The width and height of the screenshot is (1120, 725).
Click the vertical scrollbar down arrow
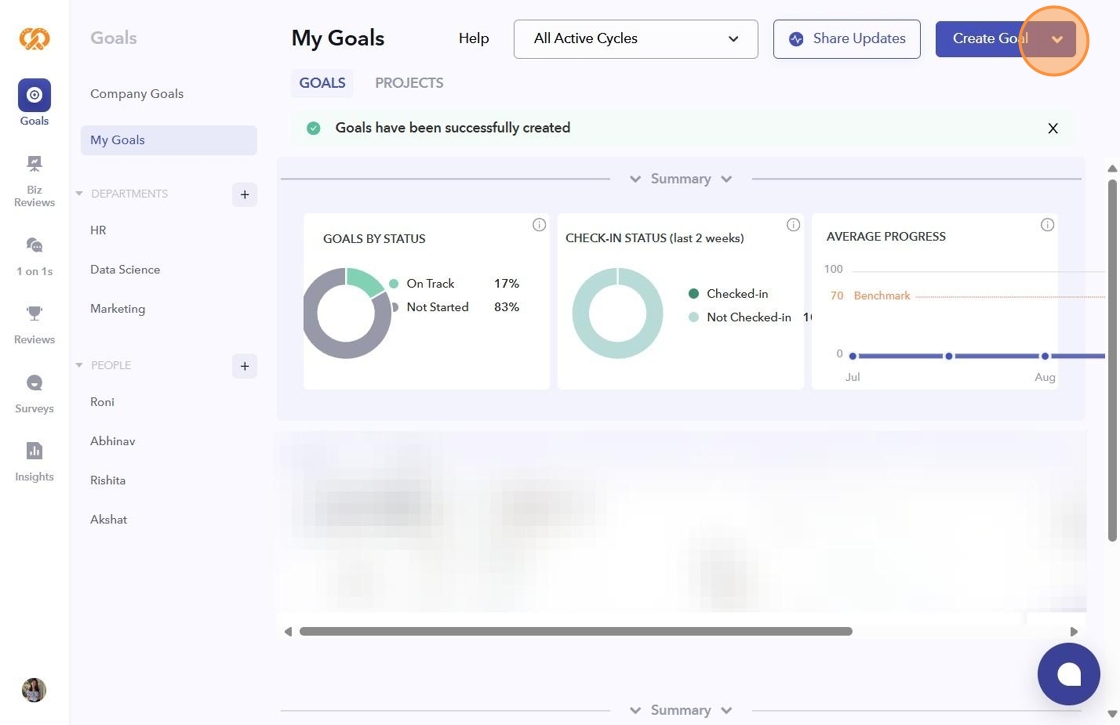pos(1112,714)
